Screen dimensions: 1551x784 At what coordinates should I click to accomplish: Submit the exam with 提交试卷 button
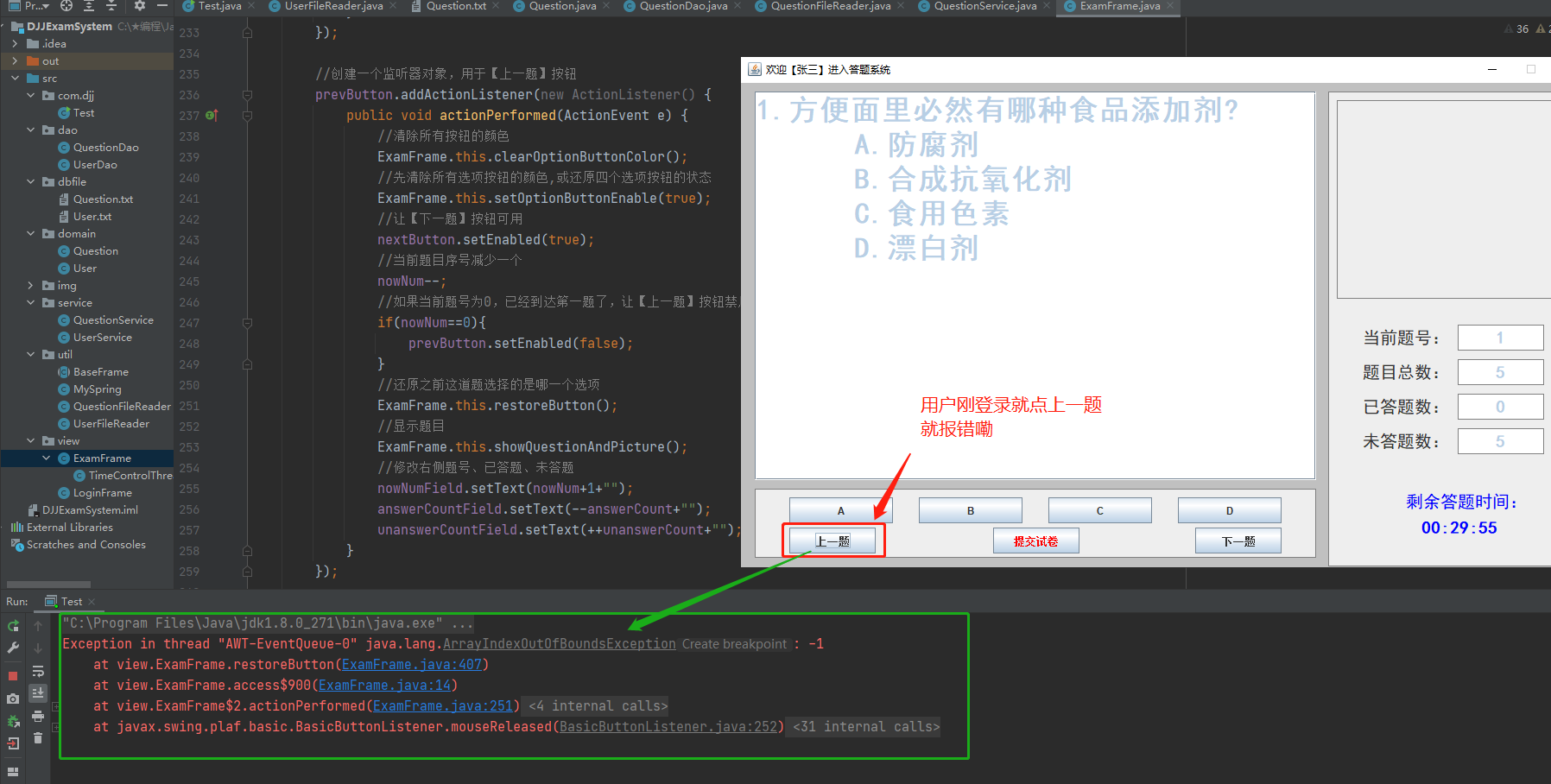(1035, 541)
